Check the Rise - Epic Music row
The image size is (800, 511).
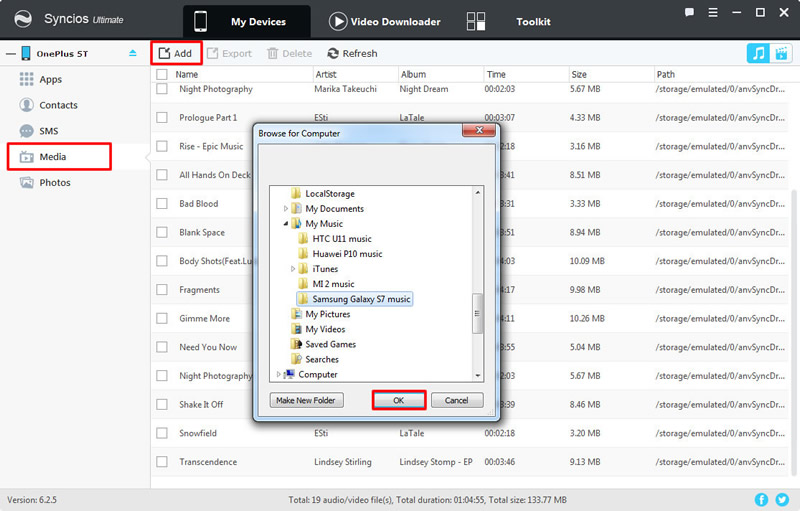162,146
